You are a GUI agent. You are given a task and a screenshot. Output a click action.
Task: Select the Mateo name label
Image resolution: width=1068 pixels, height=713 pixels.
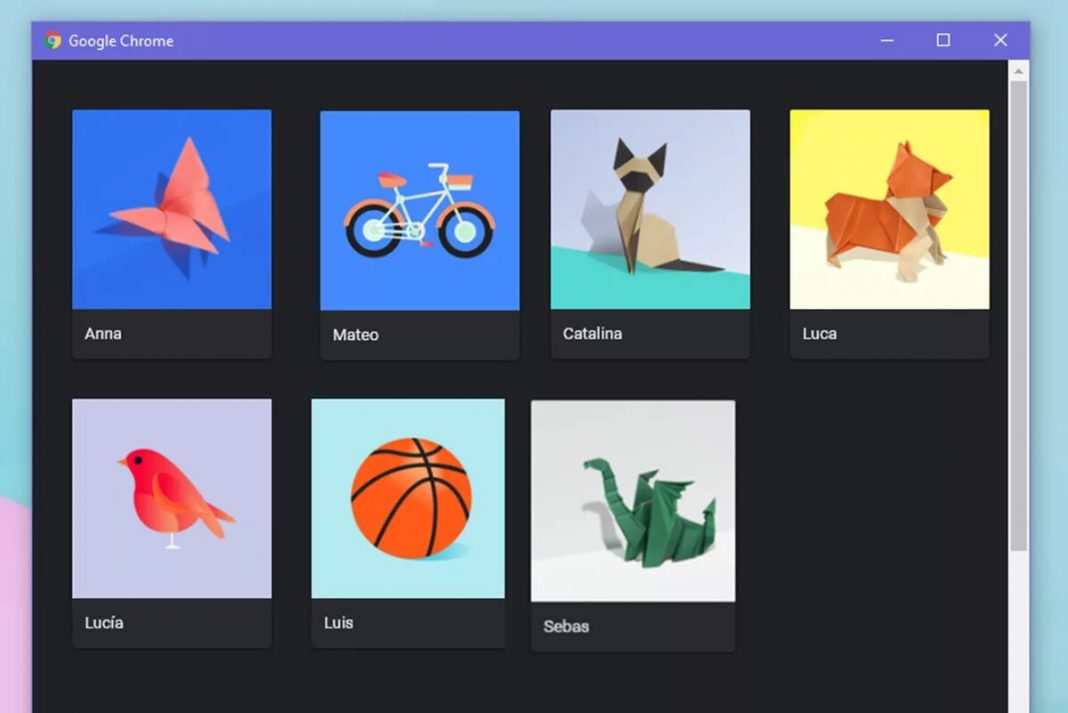[355, 335]
